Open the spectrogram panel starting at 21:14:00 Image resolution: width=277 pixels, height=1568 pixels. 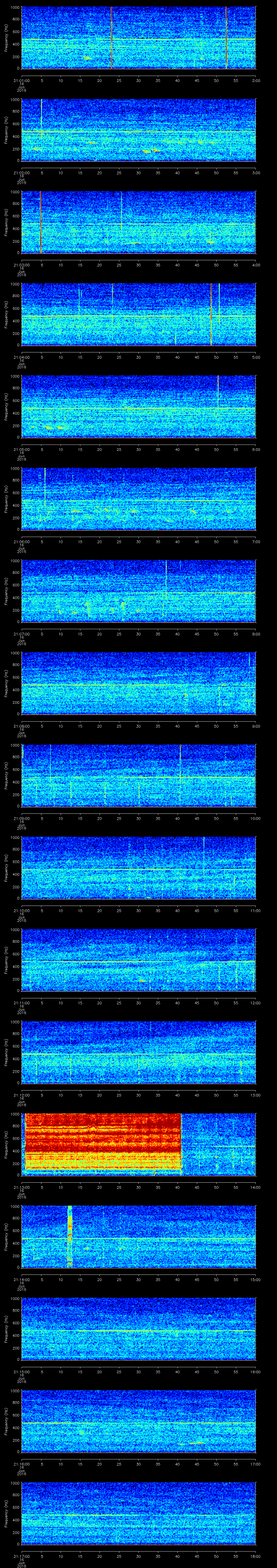[139, 1237]
